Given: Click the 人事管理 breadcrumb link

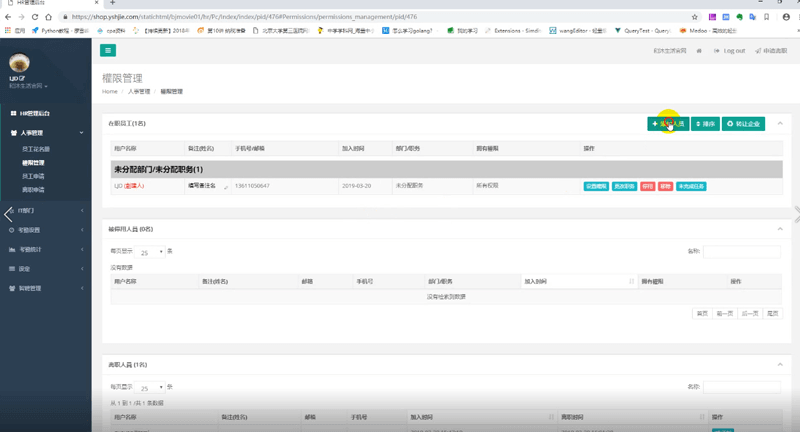Looking at the screenshot, I should coord(139,91).
